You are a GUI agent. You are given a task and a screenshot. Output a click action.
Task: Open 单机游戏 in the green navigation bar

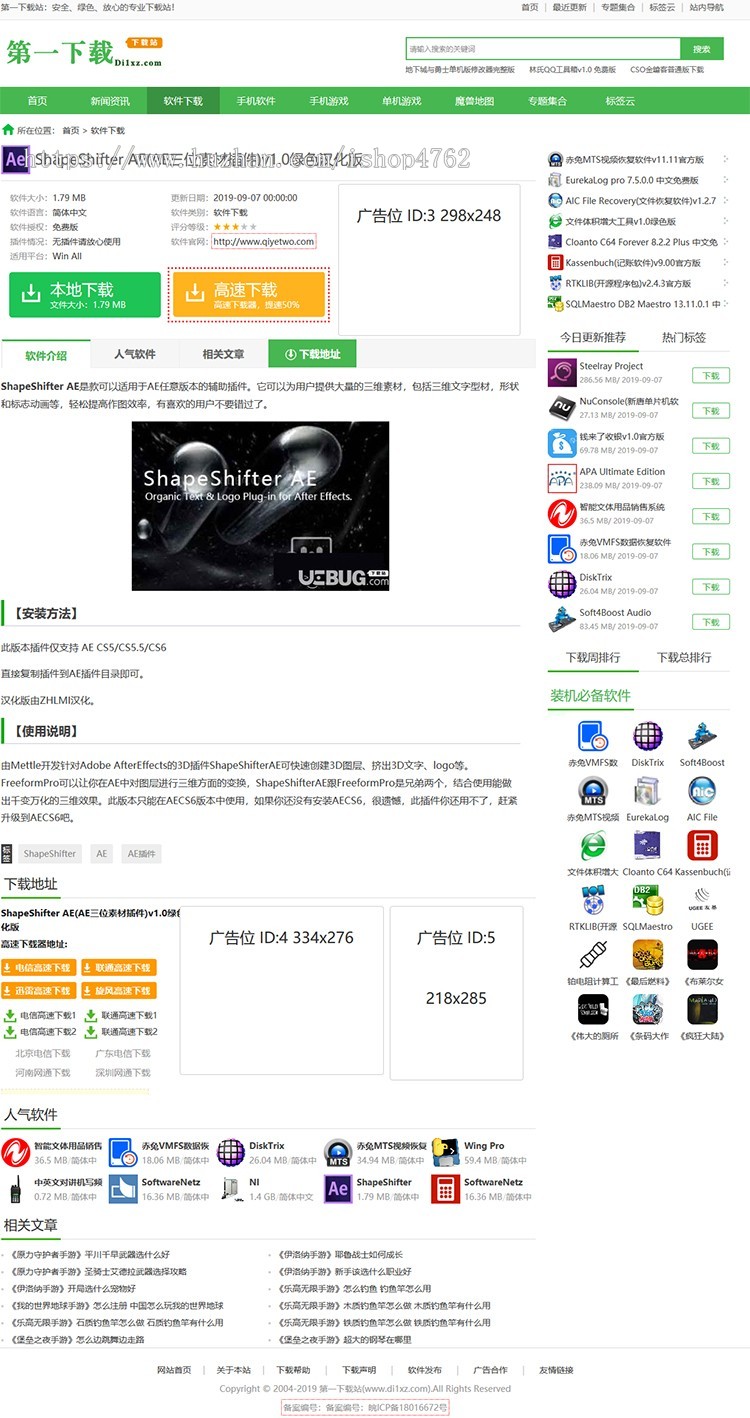(x=401, y=101)
